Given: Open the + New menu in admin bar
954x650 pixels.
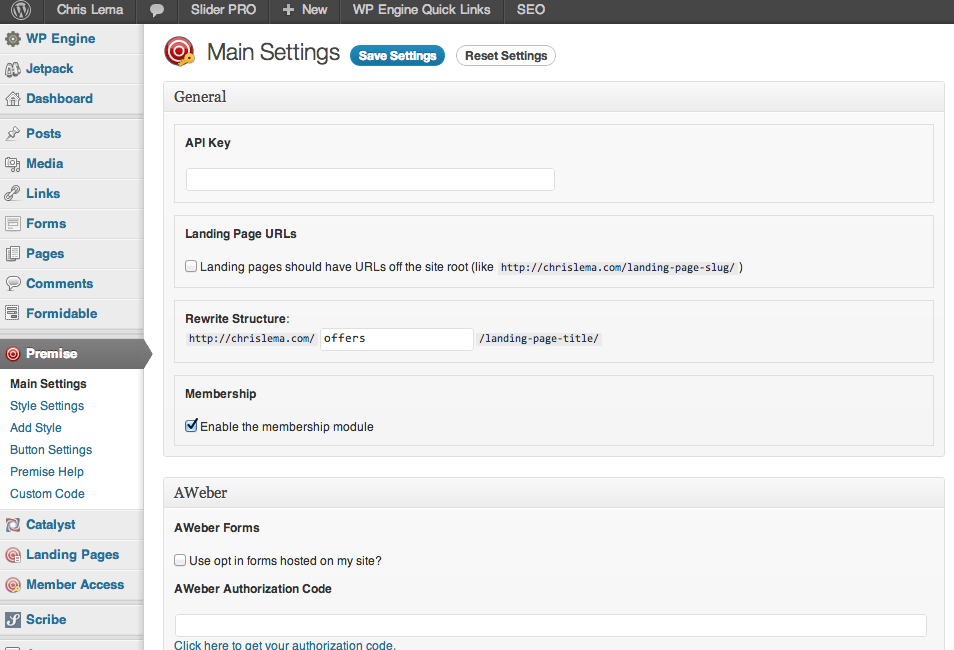Looking at the screenshot, I should click(x=305, y=10).
